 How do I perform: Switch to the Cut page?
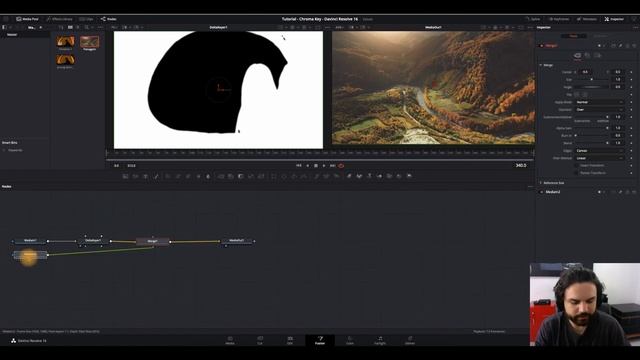pyautogui.click(x=260, y=340)
